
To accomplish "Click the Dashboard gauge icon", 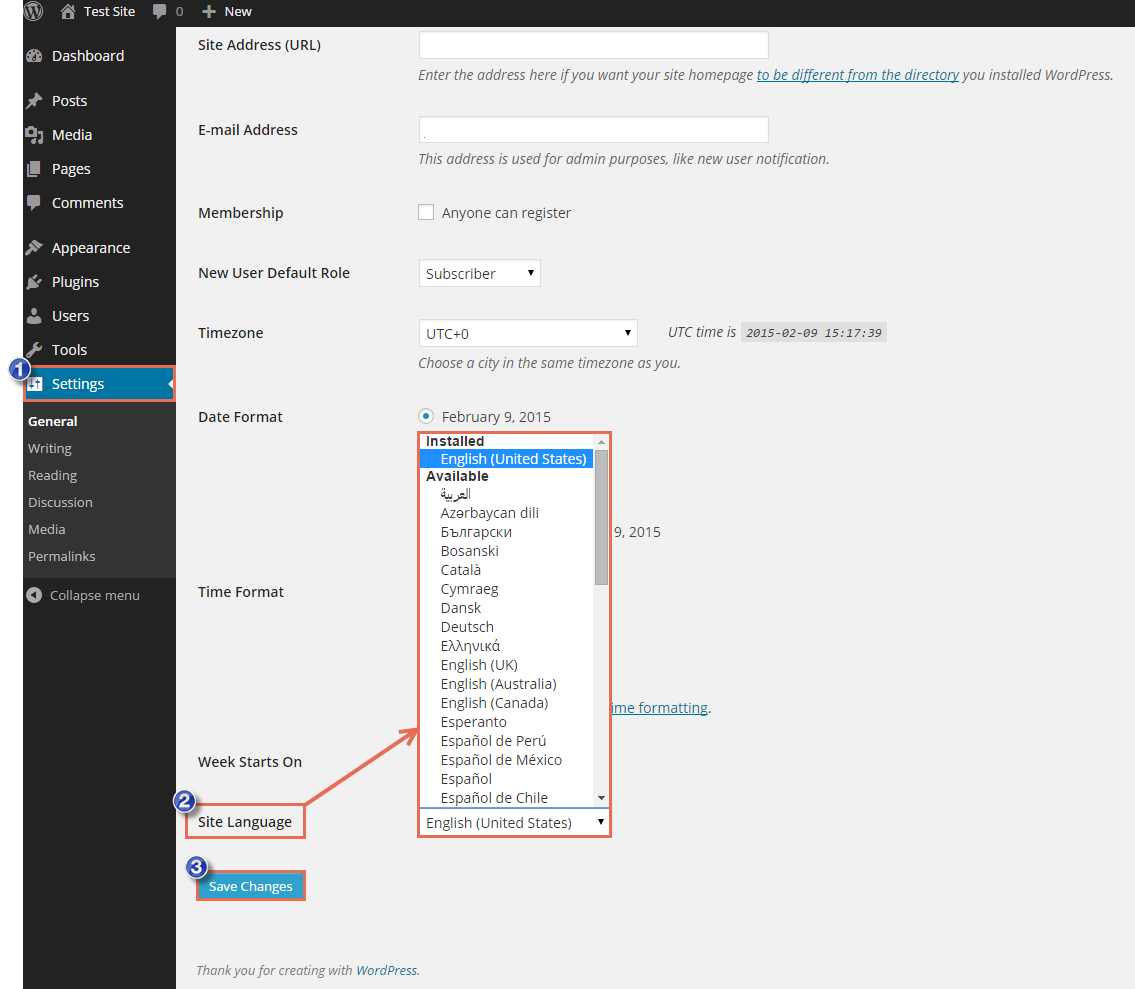I will point(35,56).
